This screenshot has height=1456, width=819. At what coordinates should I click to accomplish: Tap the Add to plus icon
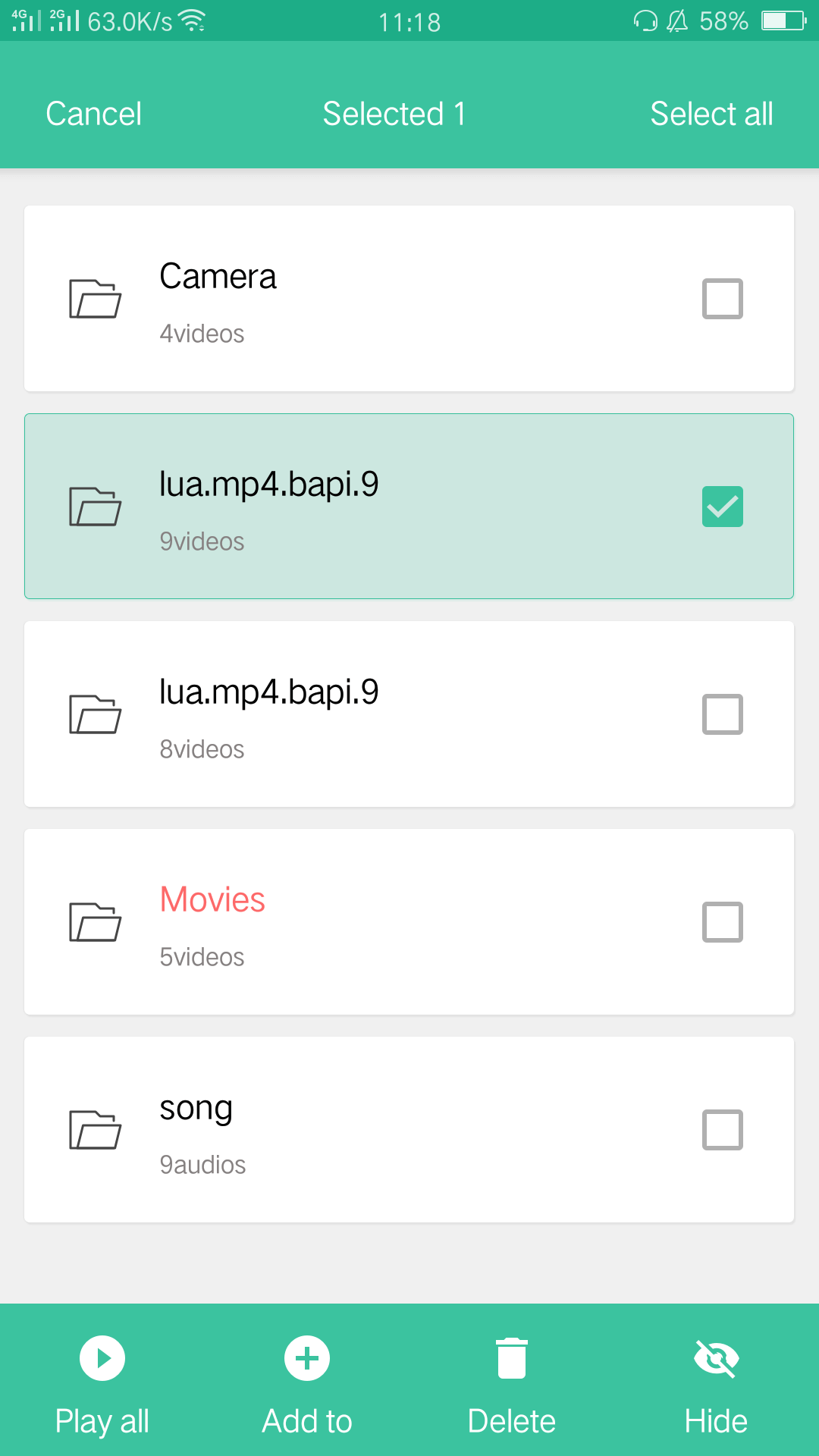click(x=307, y=1357)
